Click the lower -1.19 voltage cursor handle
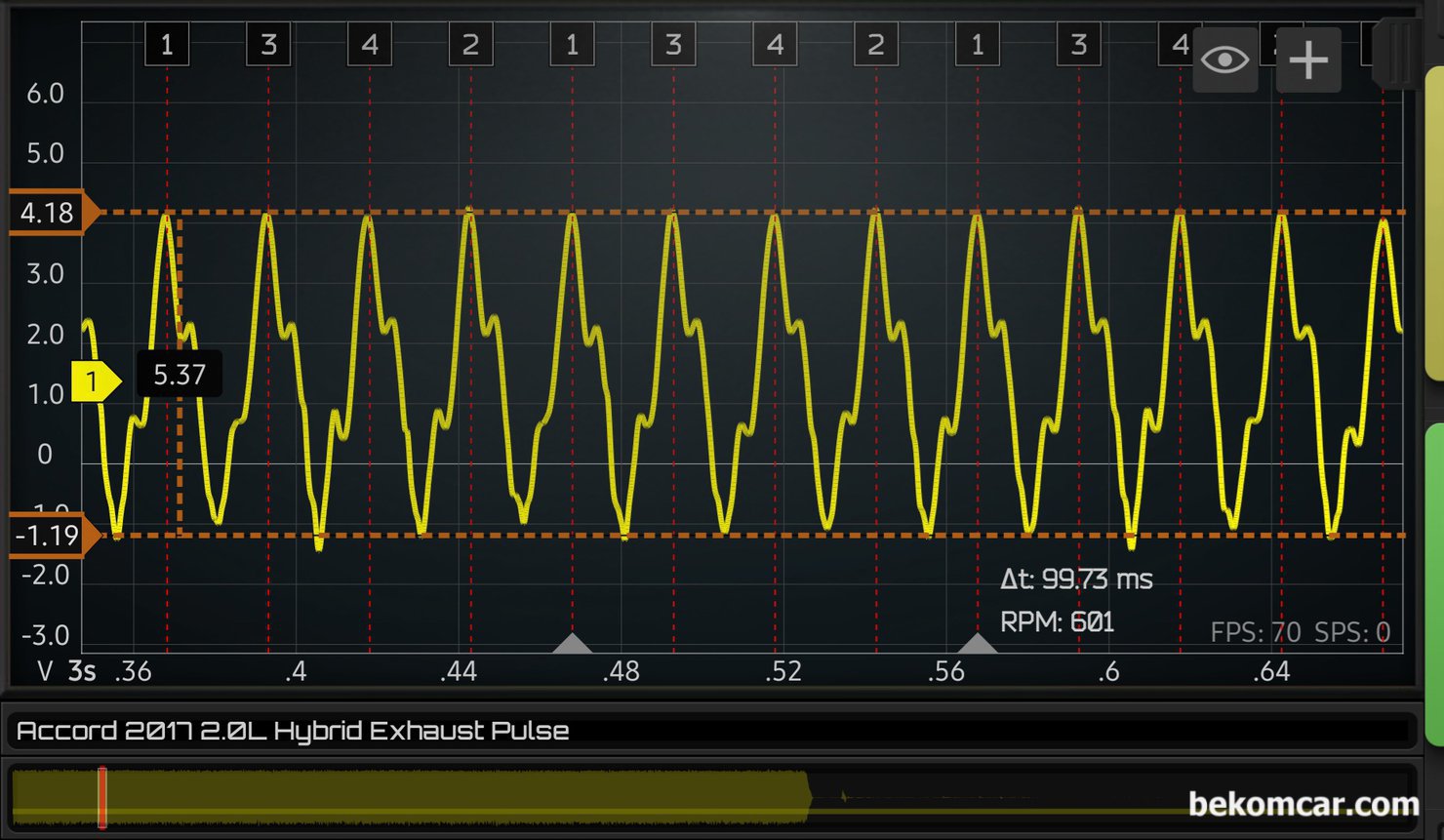This screenshot has width=1444, height=840. [x=51, y=536]
